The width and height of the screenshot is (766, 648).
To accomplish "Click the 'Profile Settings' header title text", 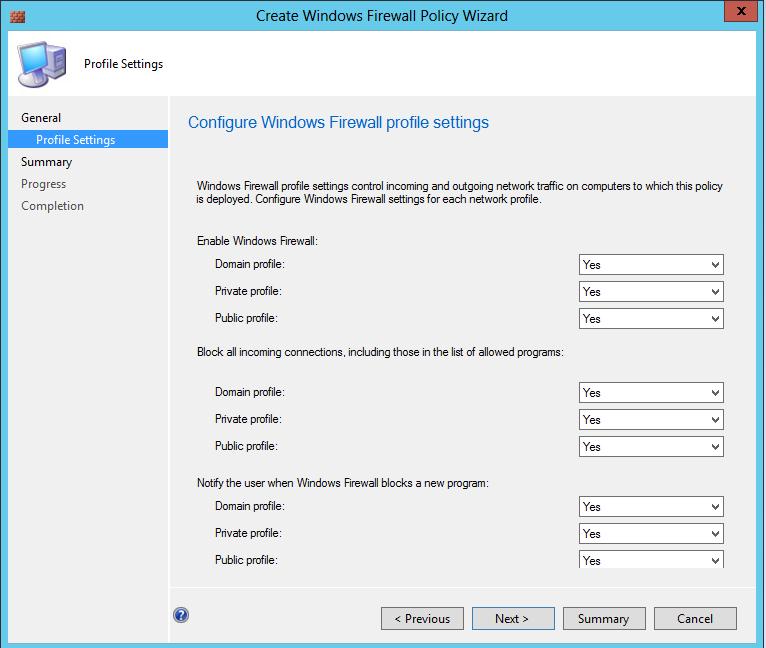I will tap(124, 64).
